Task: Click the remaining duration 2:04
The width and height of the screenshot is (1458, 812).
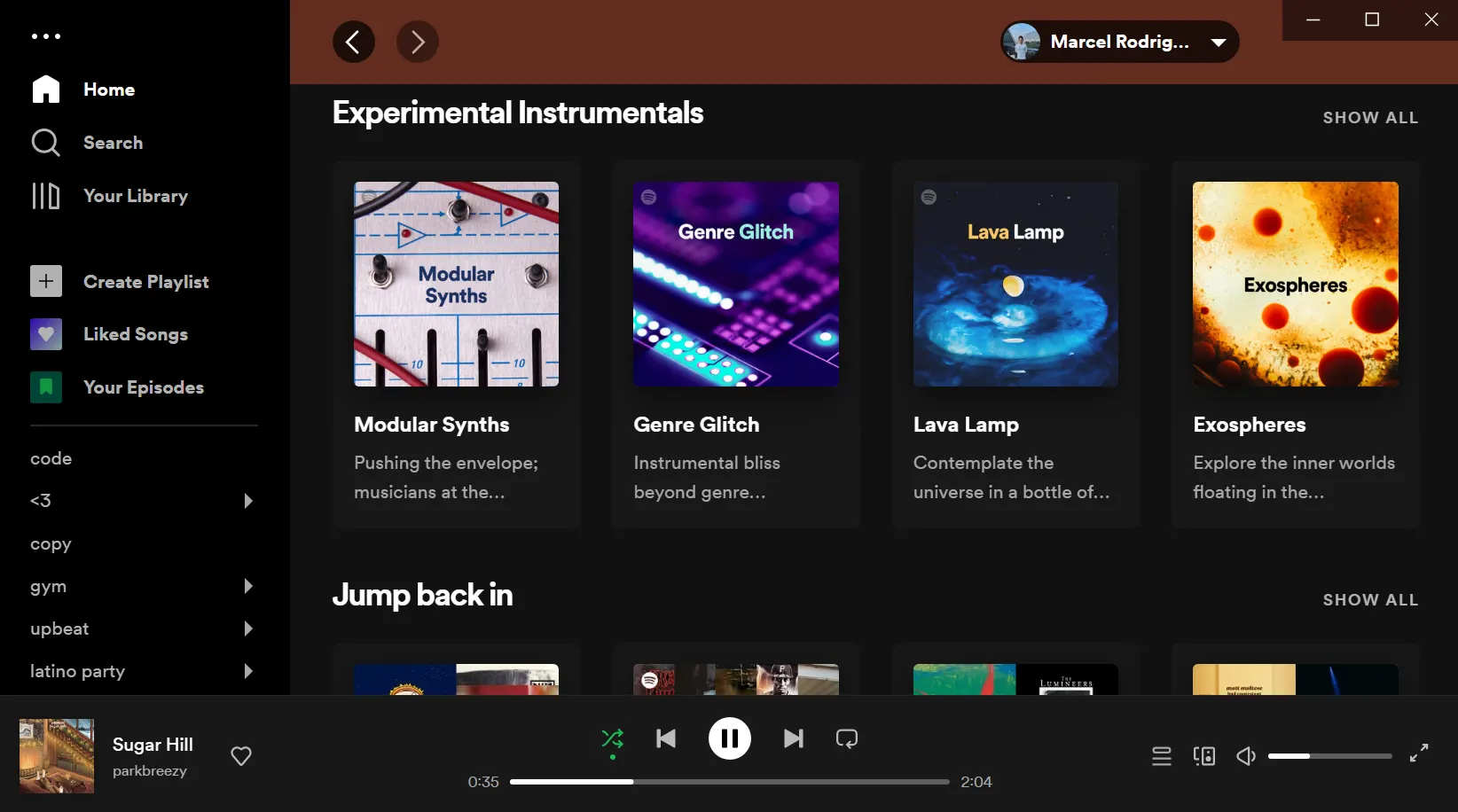Action: (x=976, y=782)
